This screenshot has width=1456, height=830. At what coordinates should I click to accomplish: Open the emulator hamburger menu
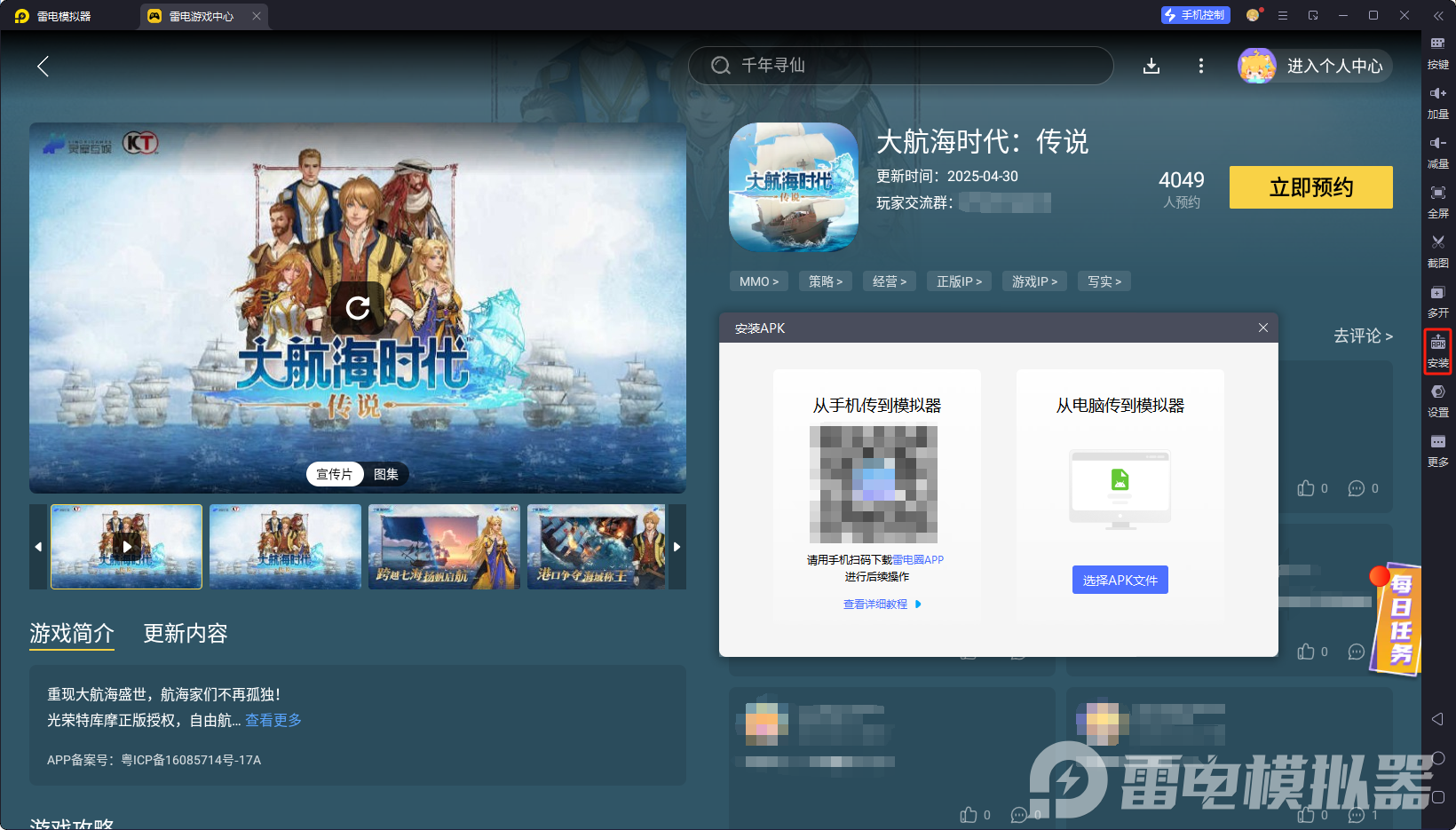coord(1283,15)
